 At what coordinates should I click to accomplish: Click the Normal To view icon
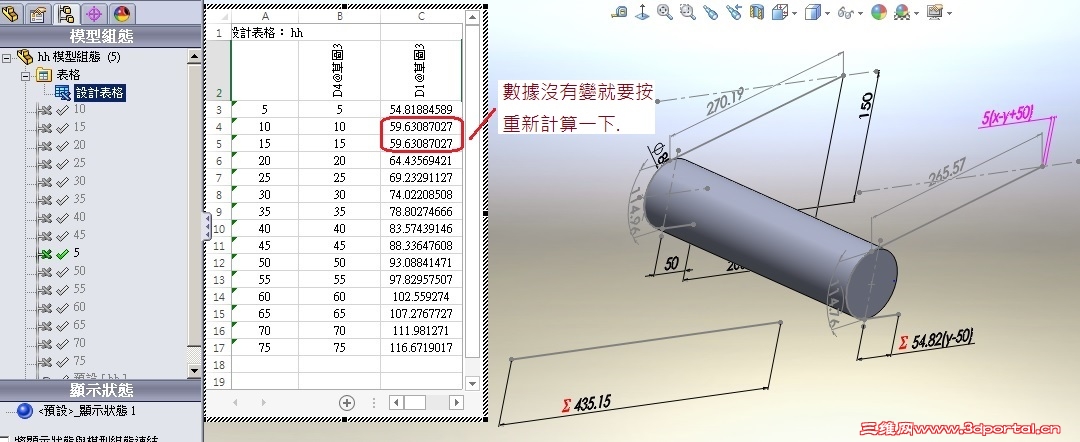pos(642,12)
